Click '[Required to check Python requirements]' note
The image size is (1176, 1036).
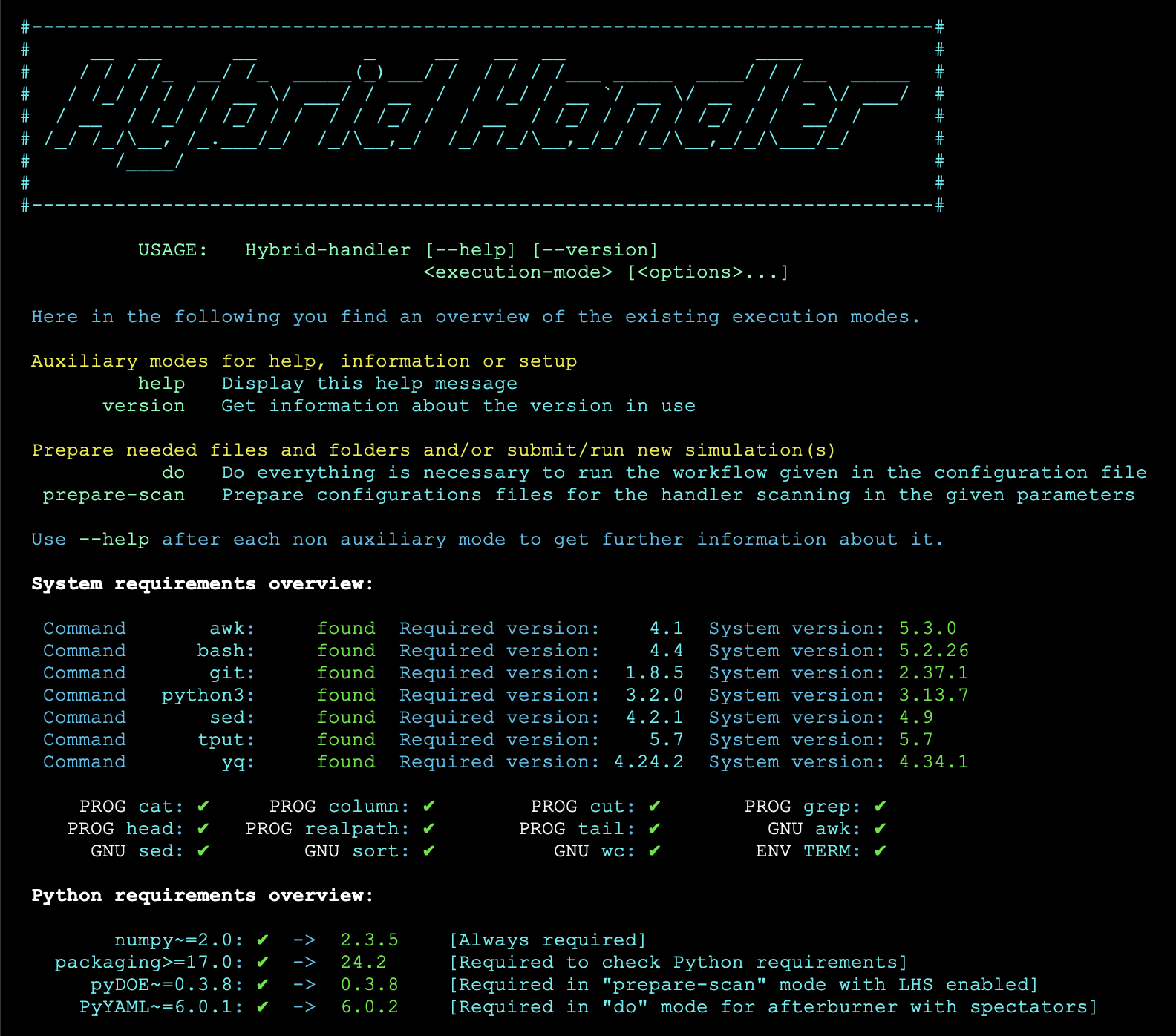(x=679, y=963)
